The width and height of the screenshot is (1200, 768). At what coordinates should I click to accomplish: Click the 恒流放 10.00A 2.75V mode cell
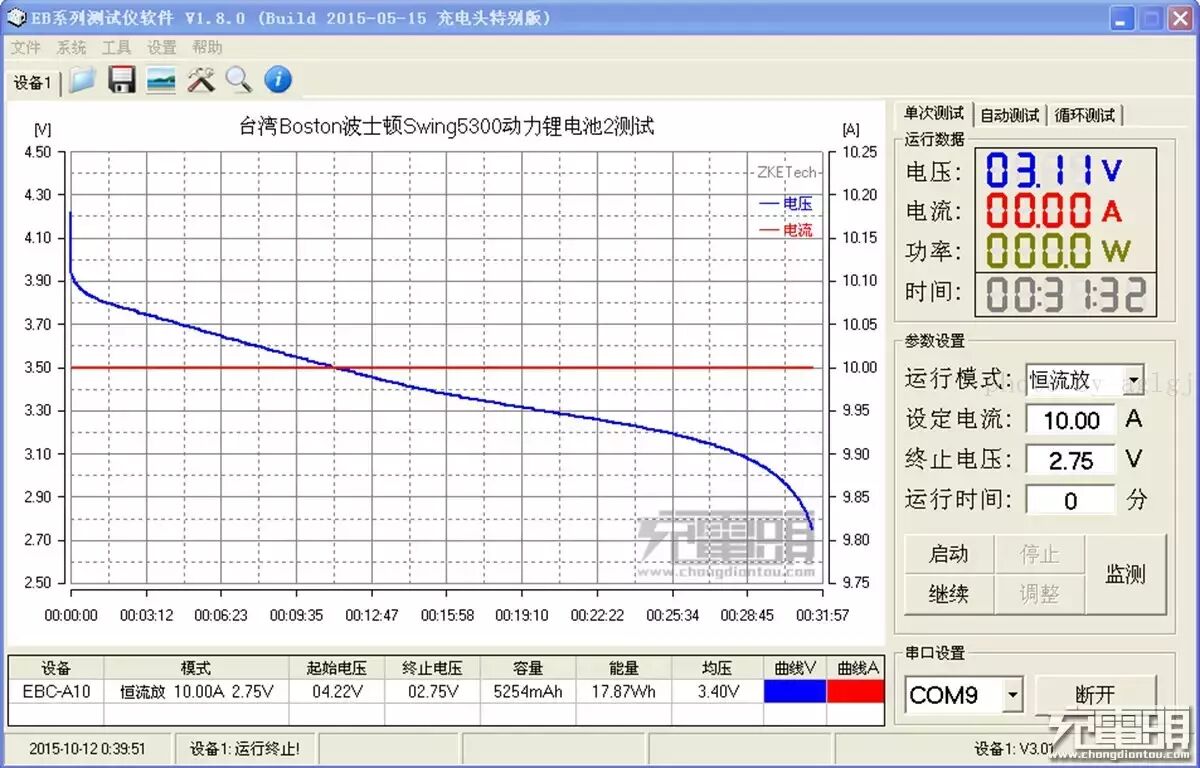[197, 691]
